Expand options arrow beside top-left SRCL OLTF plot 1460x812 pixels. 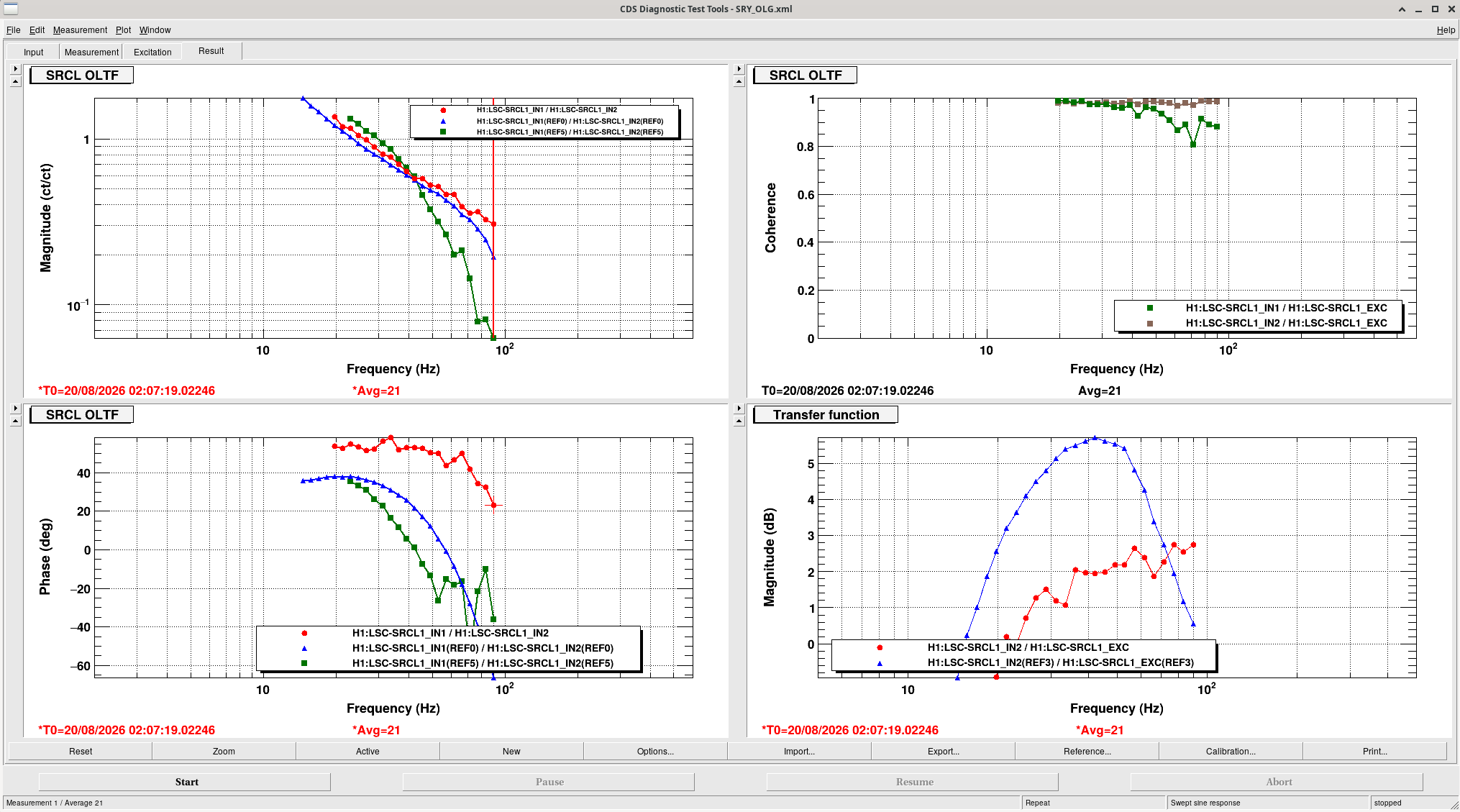point(15,69)
